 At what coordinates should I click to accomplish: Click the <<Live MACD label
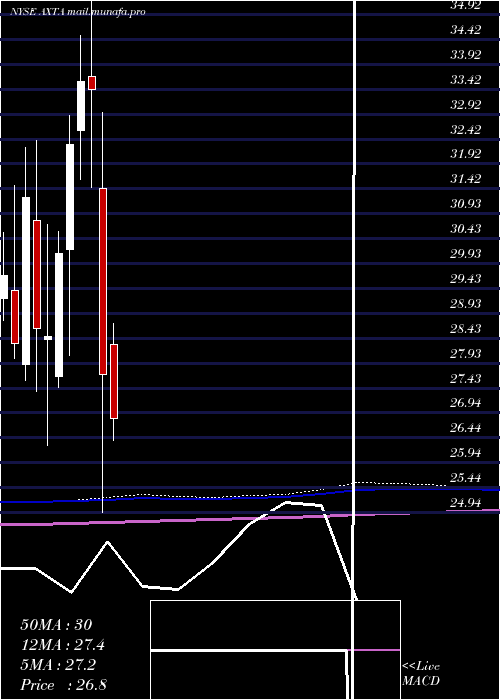(421, 674)
